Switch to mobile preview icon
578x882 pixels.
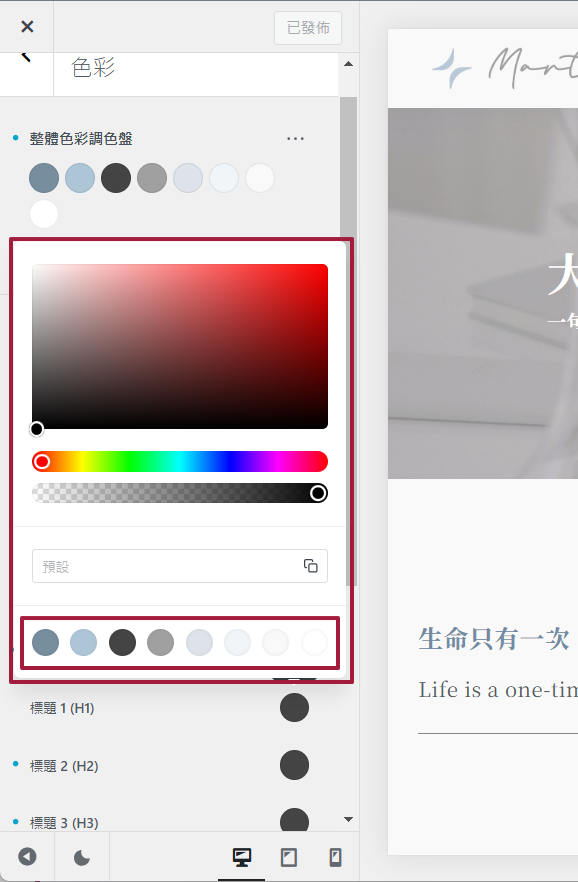coord(335,857)
